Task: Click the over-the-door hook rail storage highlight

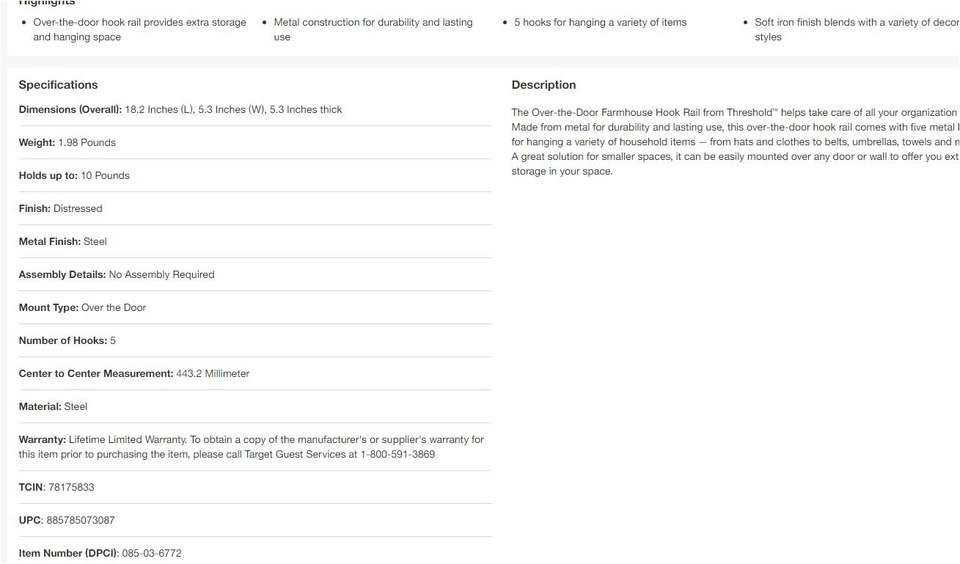Action: 139,29
